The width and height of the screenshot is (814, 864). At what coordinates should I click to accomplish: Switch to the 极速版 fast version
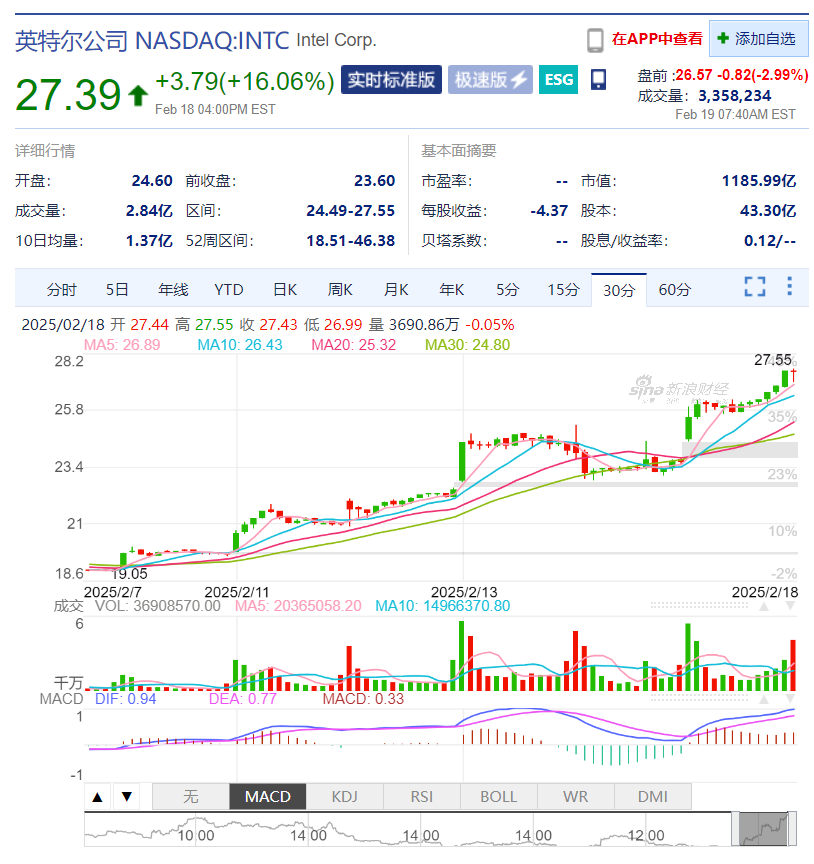490,80
